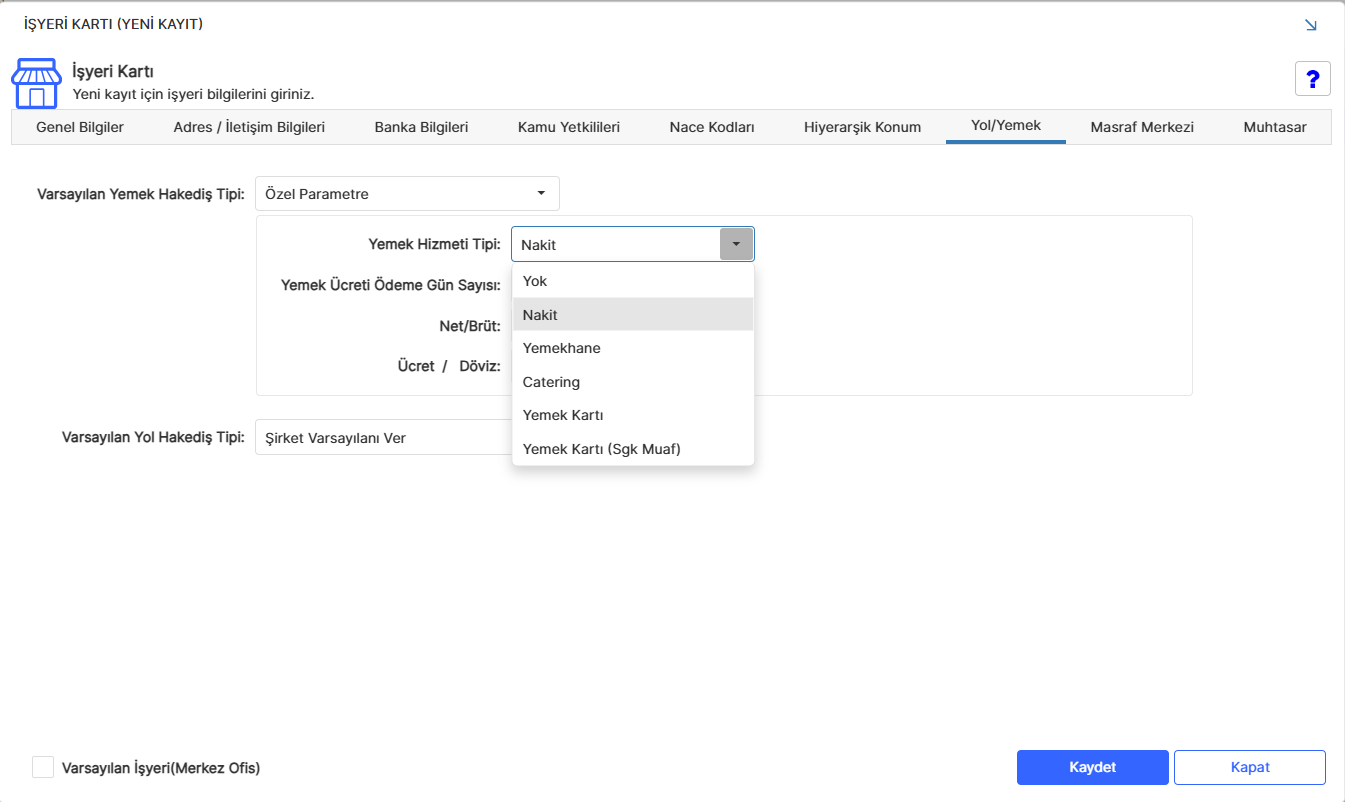Open Hiyerarşik Konum tab
Image resolution: width=1345 pixels, height=802 pixels.
click(862, 127)
